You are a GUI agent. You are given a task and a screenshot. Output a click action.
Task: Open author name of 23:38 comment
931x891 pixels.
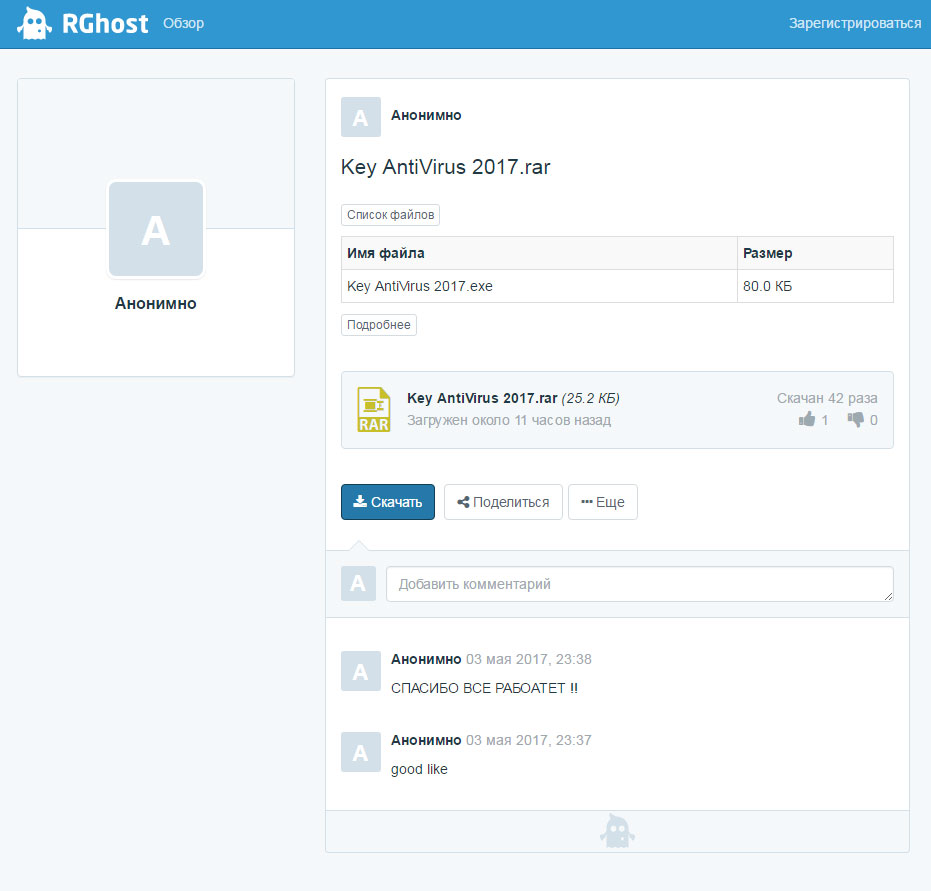[426, 659]
